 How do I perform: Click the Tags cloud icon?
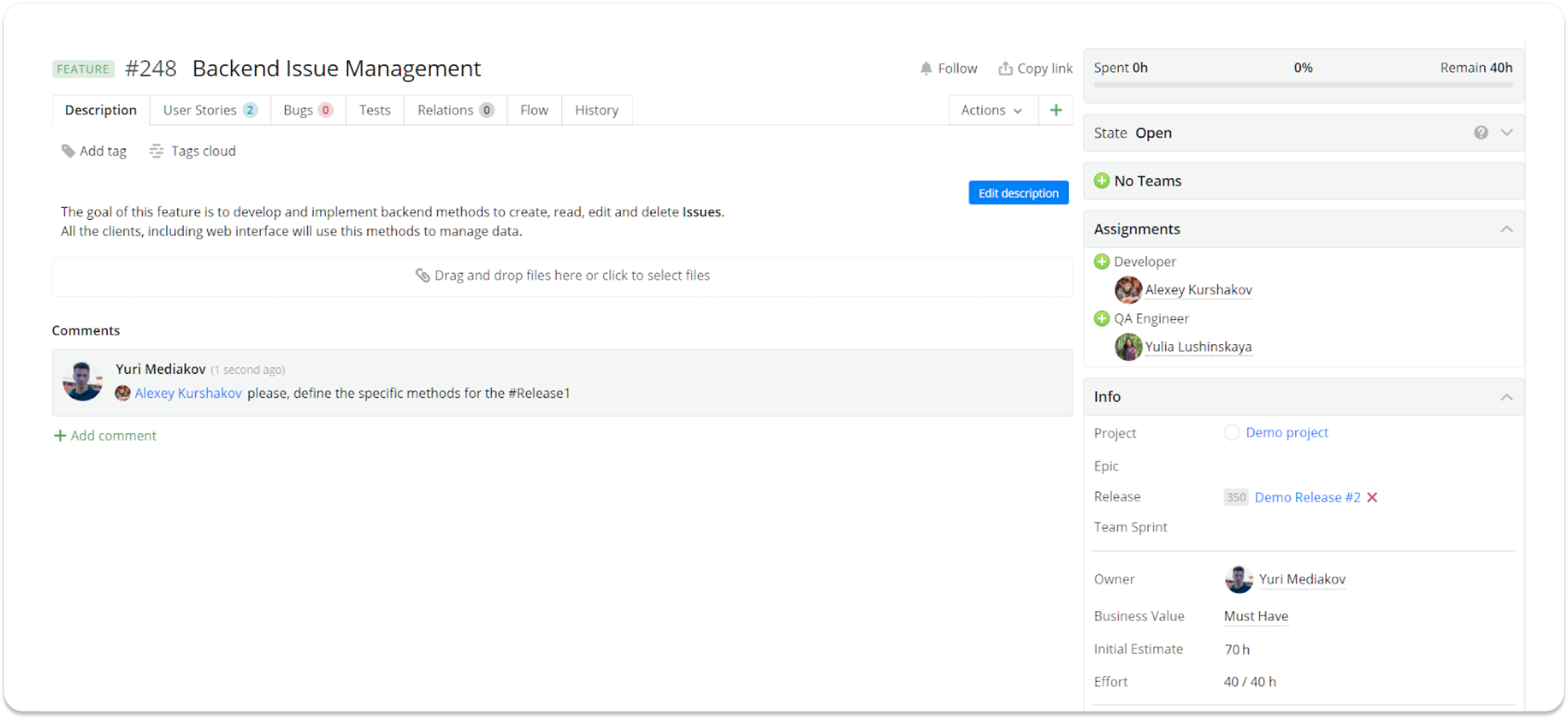pyautogui.click(x=157, y=150)
